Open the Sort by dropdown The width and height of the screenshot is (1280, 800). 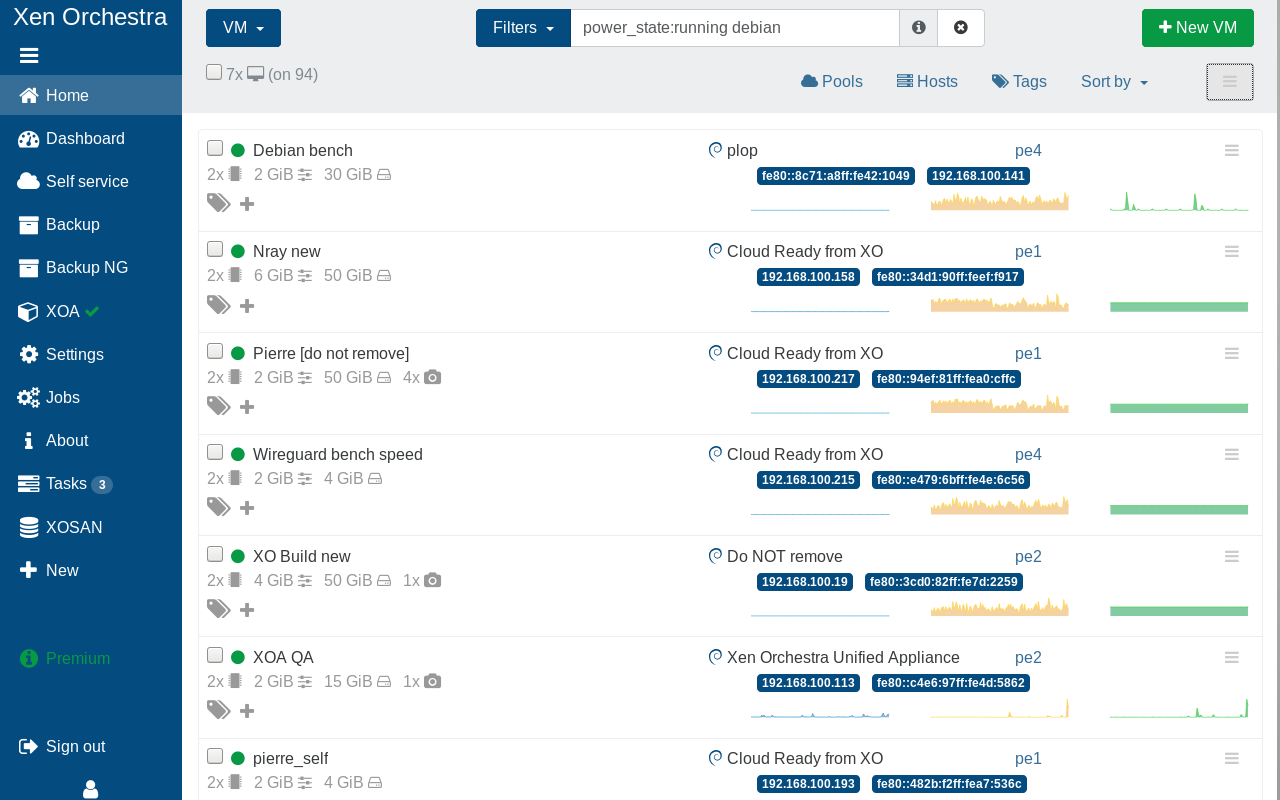click(x=1112, y=81)
